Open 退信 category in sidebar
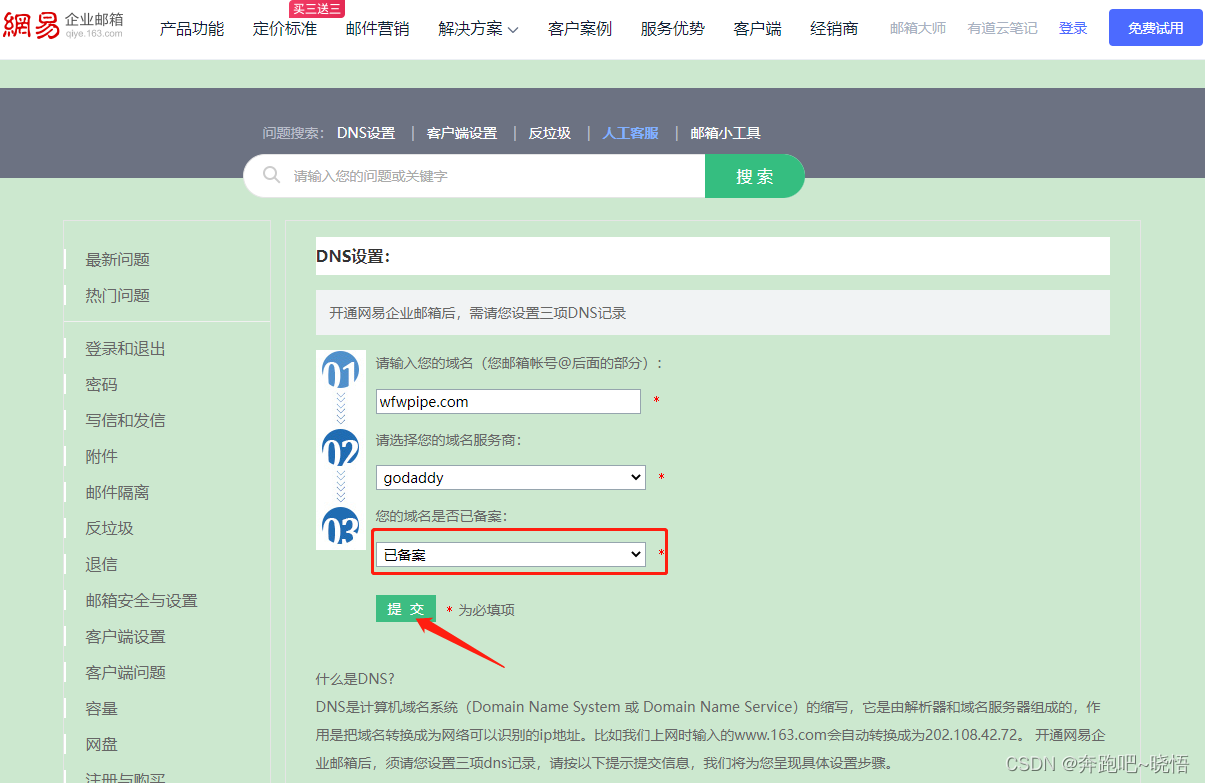 point(101,565)
